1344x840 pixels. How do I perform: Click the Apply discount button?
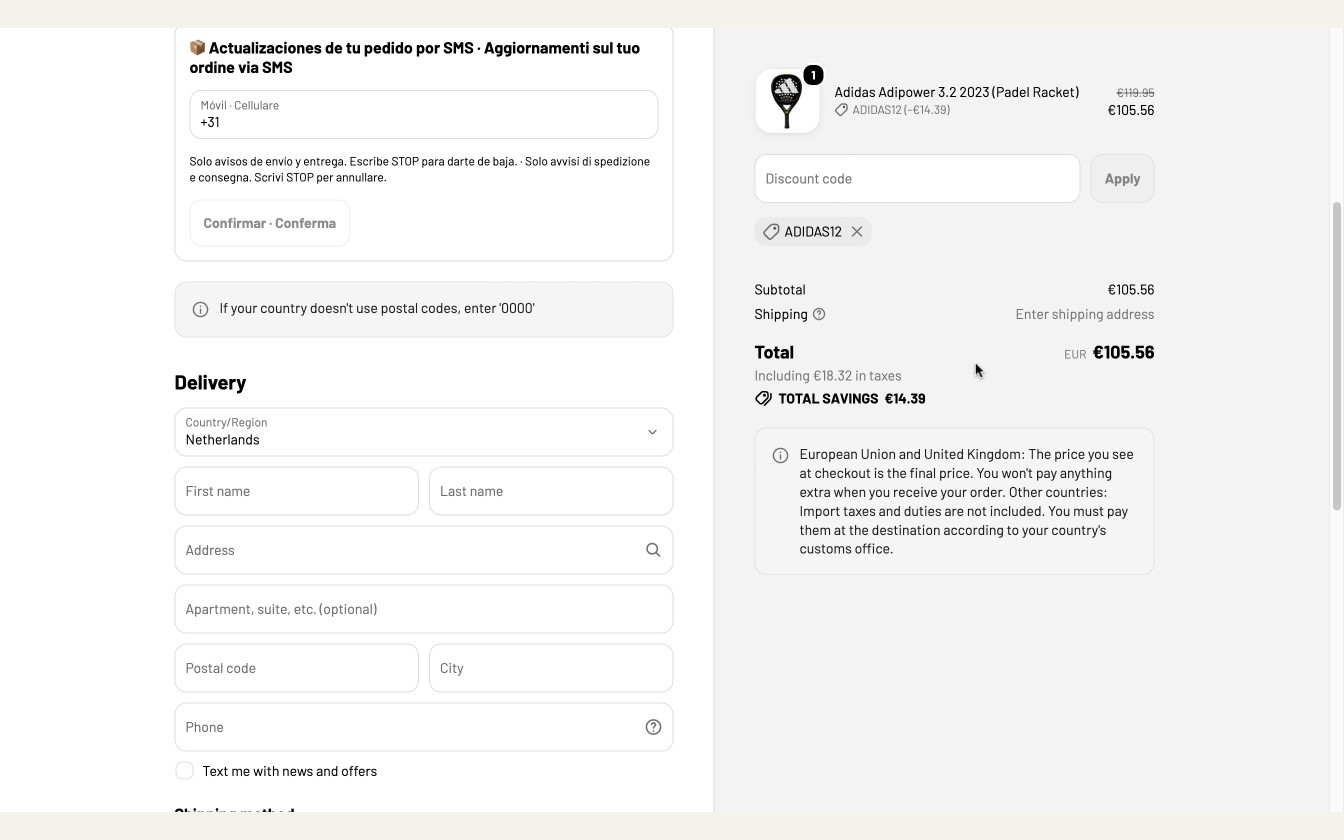pos(1122,179)
